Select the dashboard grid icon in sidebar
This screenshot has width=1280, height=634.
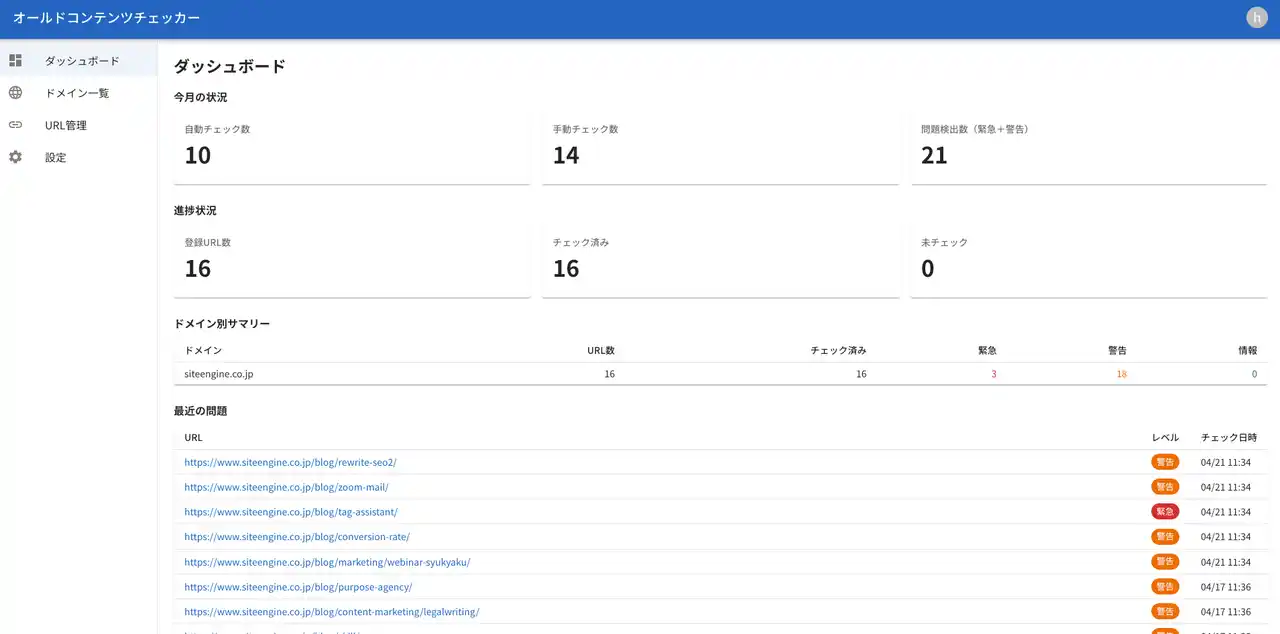click(x=15, y=60)
